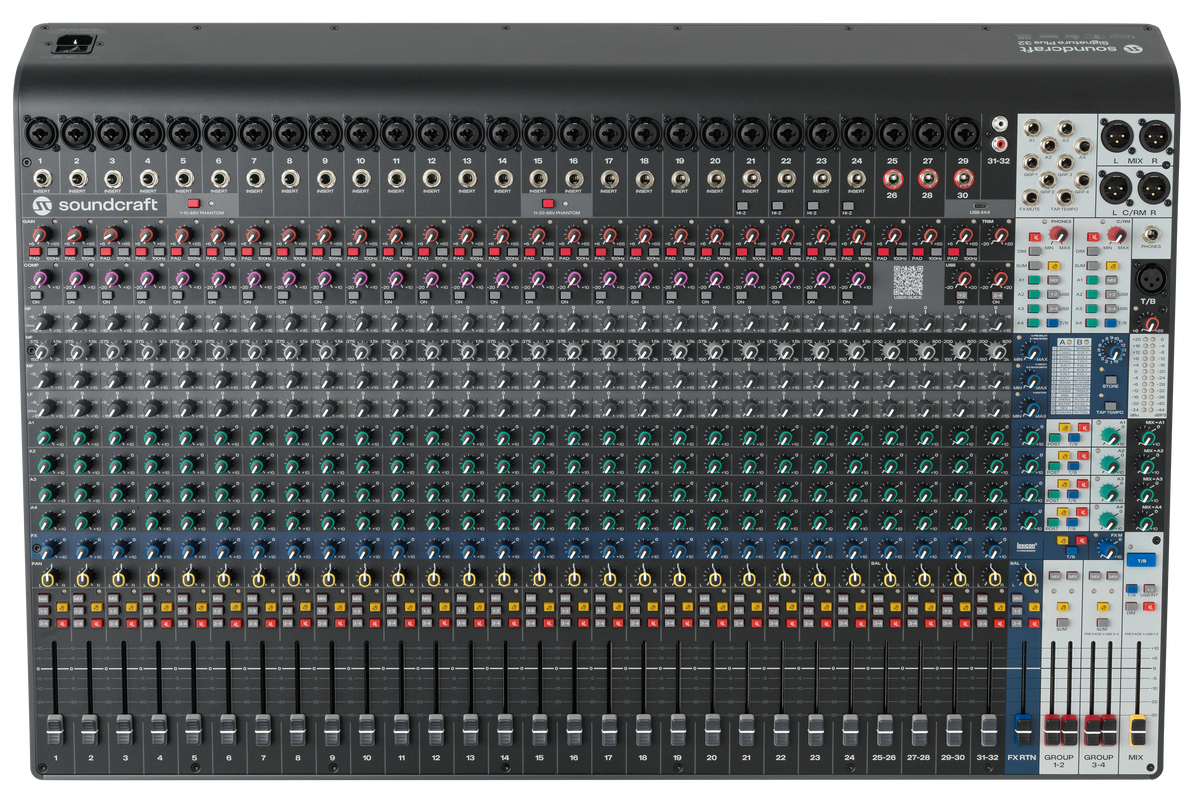Click the USB 4X4 port
Image resolution: width=1200 pixels, height=801 pixels.
point(980,206)
